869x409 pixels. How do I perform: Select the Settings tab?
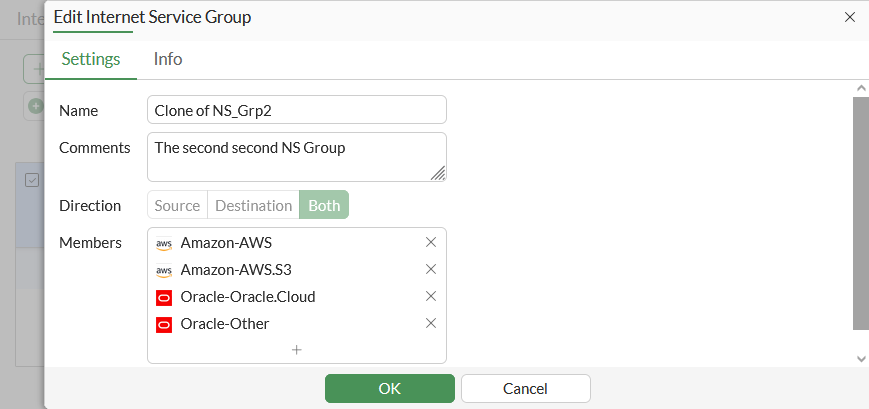click(x=91, y=59)
